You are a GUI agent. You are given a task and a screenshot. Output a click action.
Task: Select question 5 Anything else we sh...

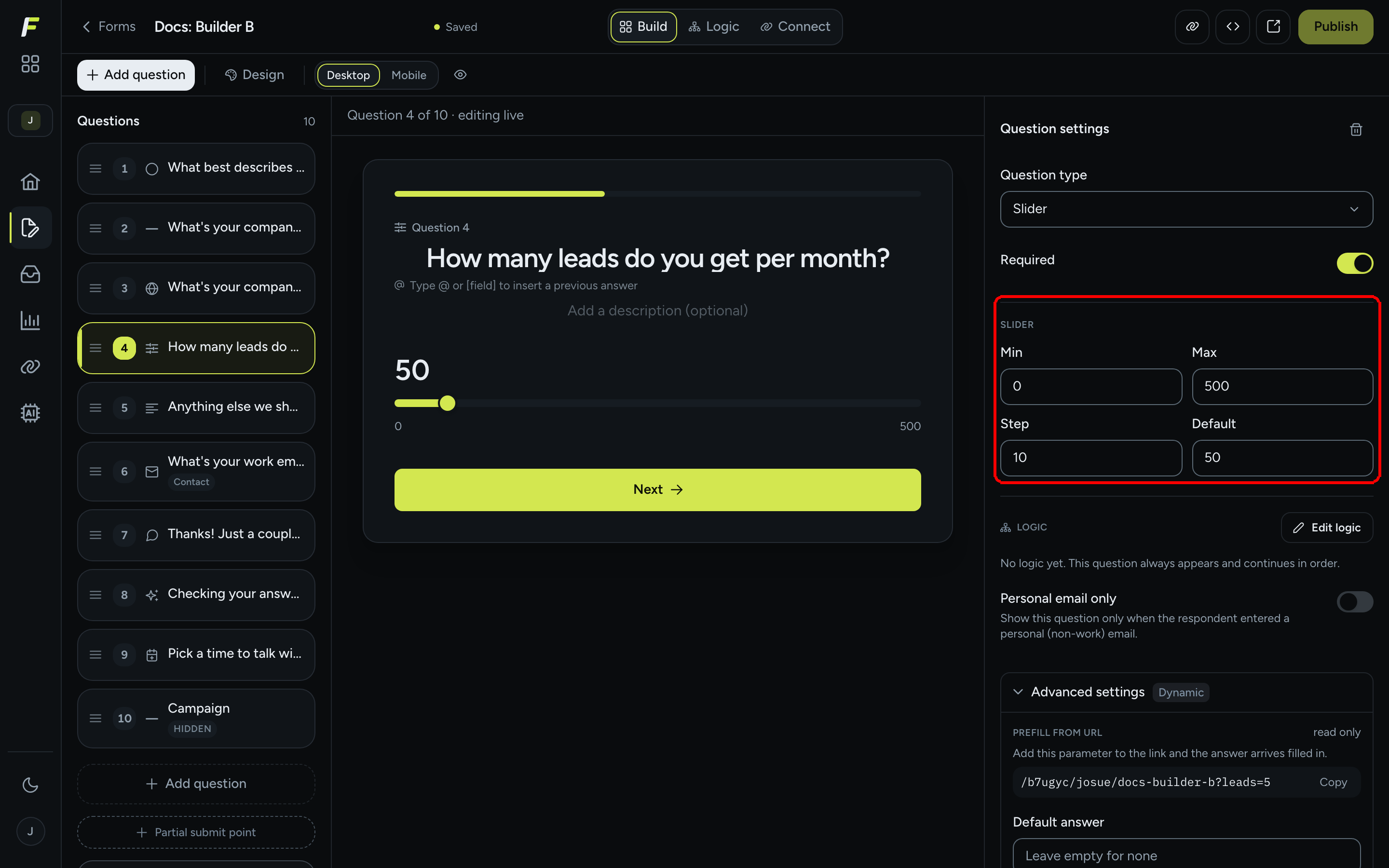pos(196,407)
